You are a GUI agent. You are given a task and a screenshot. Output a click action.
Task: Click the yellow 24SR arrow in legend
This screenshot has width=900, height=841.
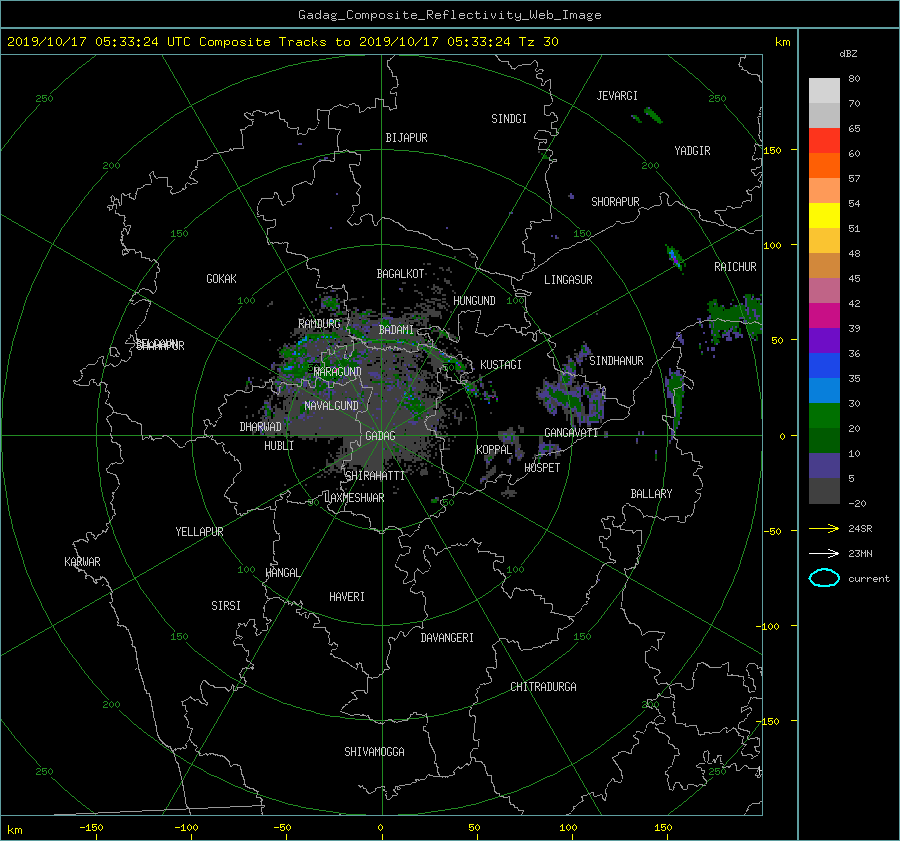[824, 529]
